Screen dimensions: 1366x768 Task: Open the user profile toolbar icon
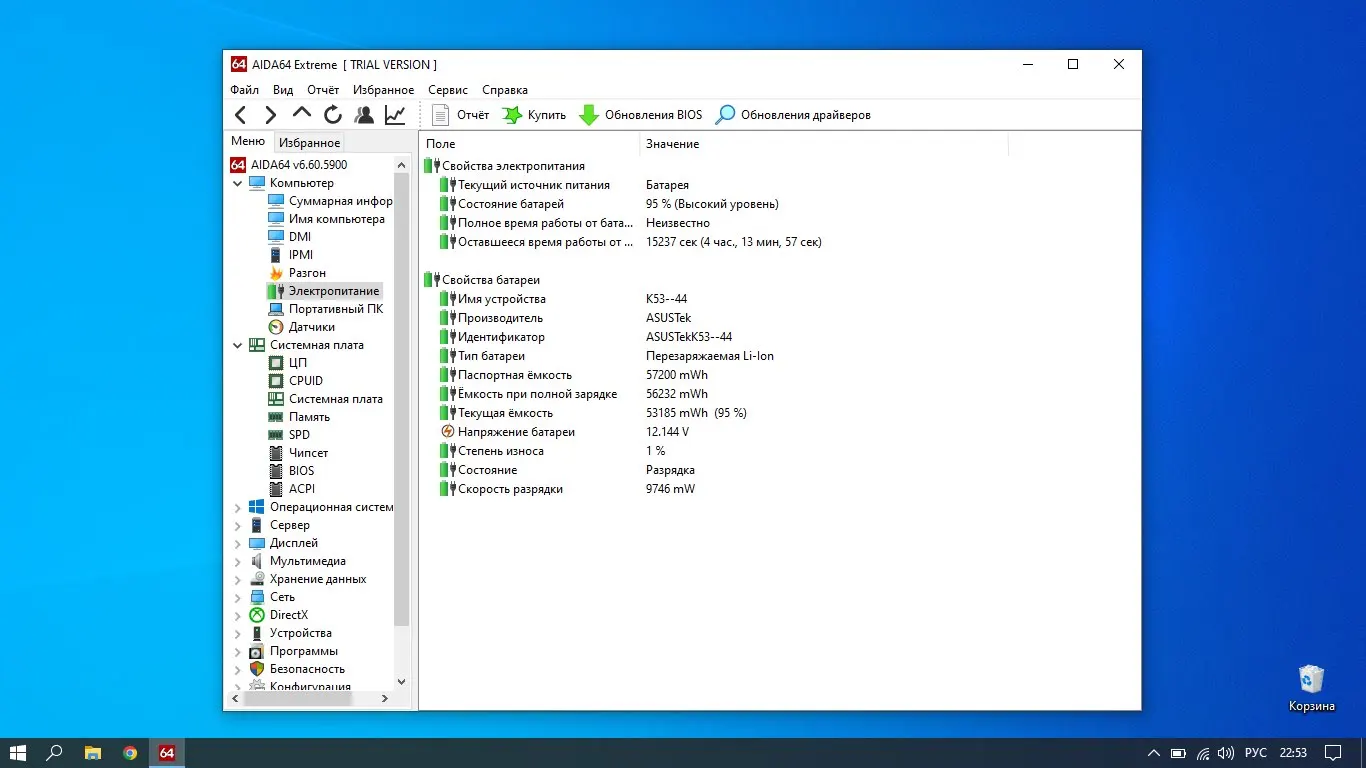[x=364, y=115]
